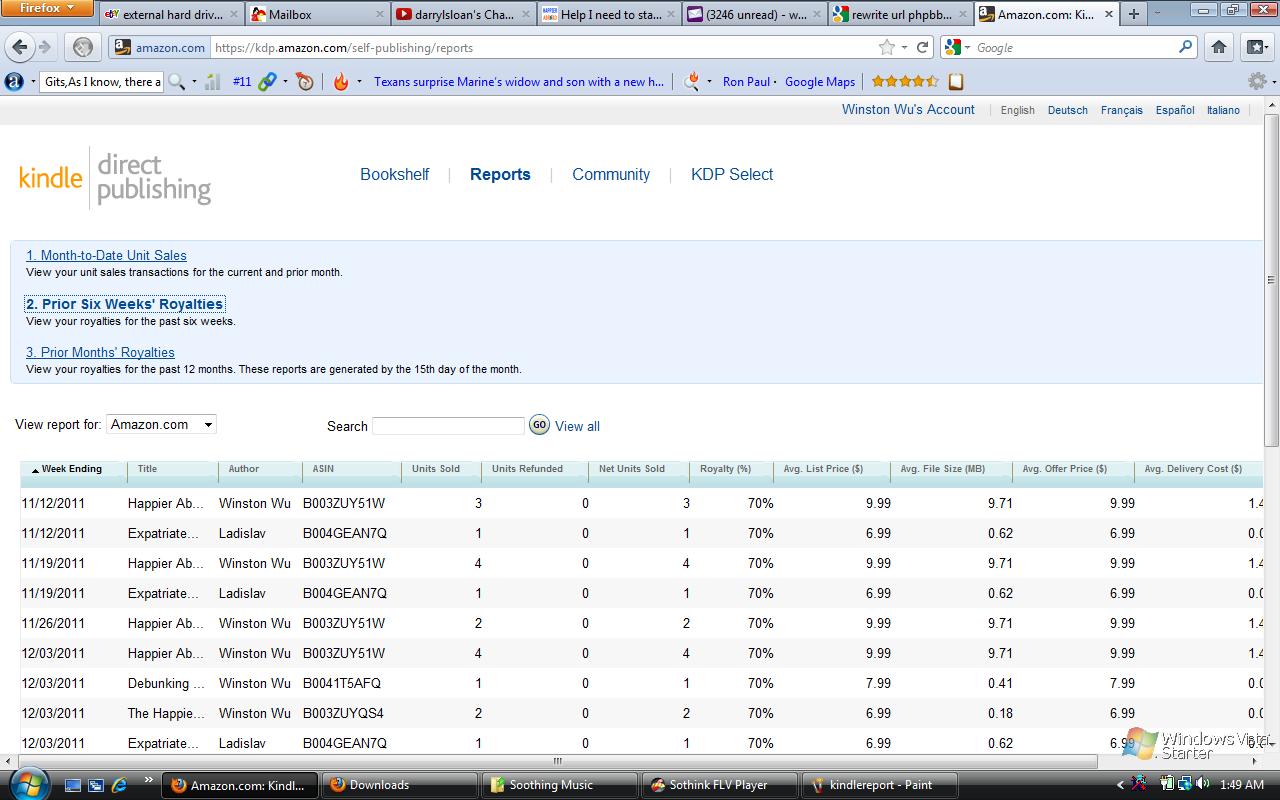This screenshot has height=800, width=1280.
Task: Open the Firefox menu button
Action: click(x=46, y=8)
